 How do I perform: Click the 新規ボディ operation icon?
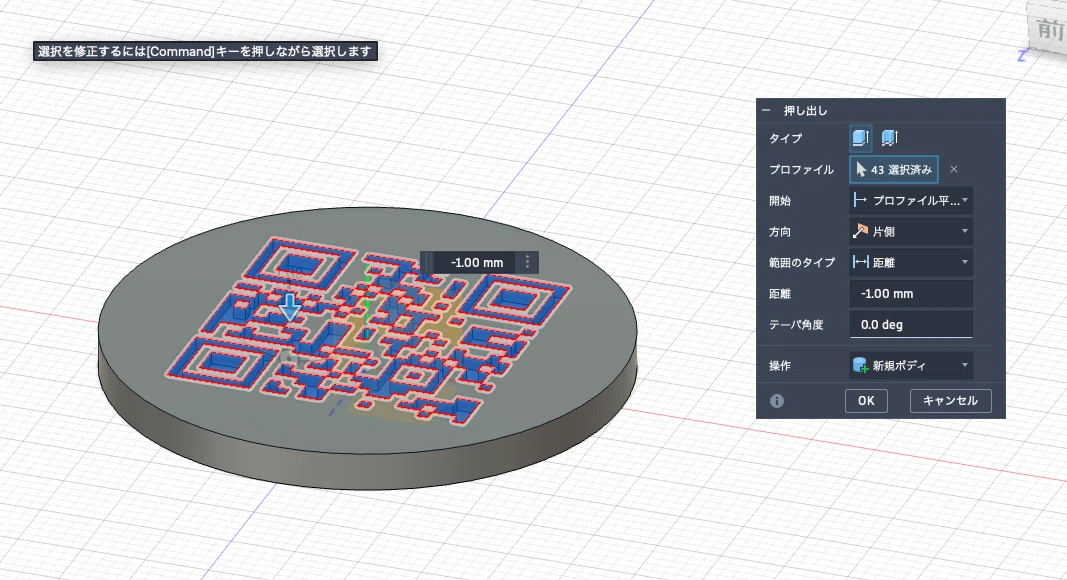point(861,366)
